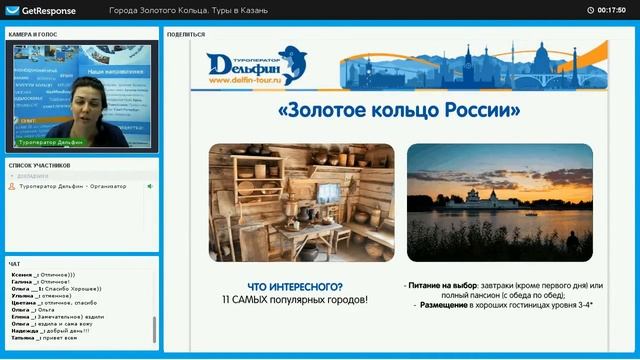Click the chat panel scrollbar thumb
The height and width of the screenshot is (360, 640).
[x=154, y=329]
